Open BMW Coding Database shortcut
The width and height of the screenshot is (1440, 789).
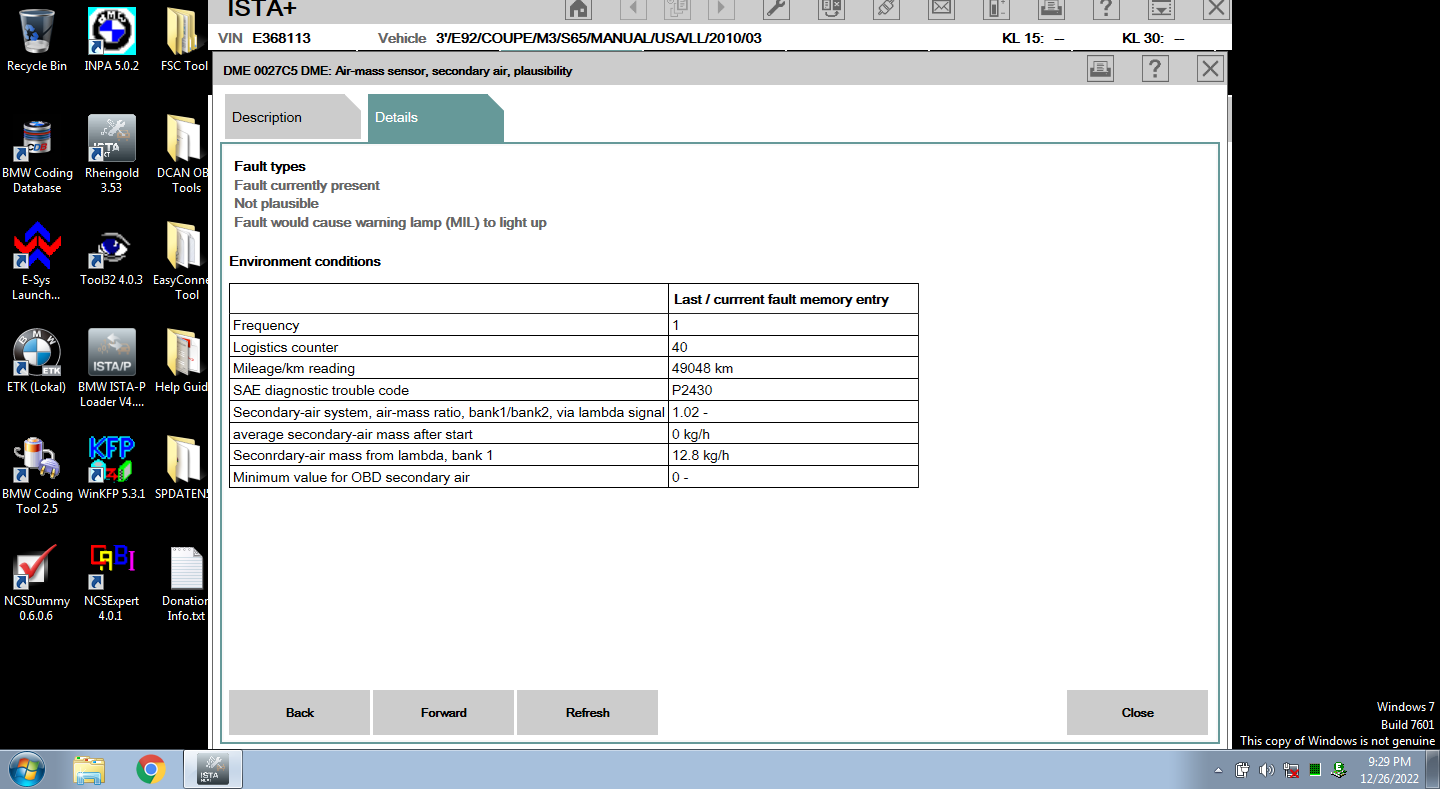37,155
